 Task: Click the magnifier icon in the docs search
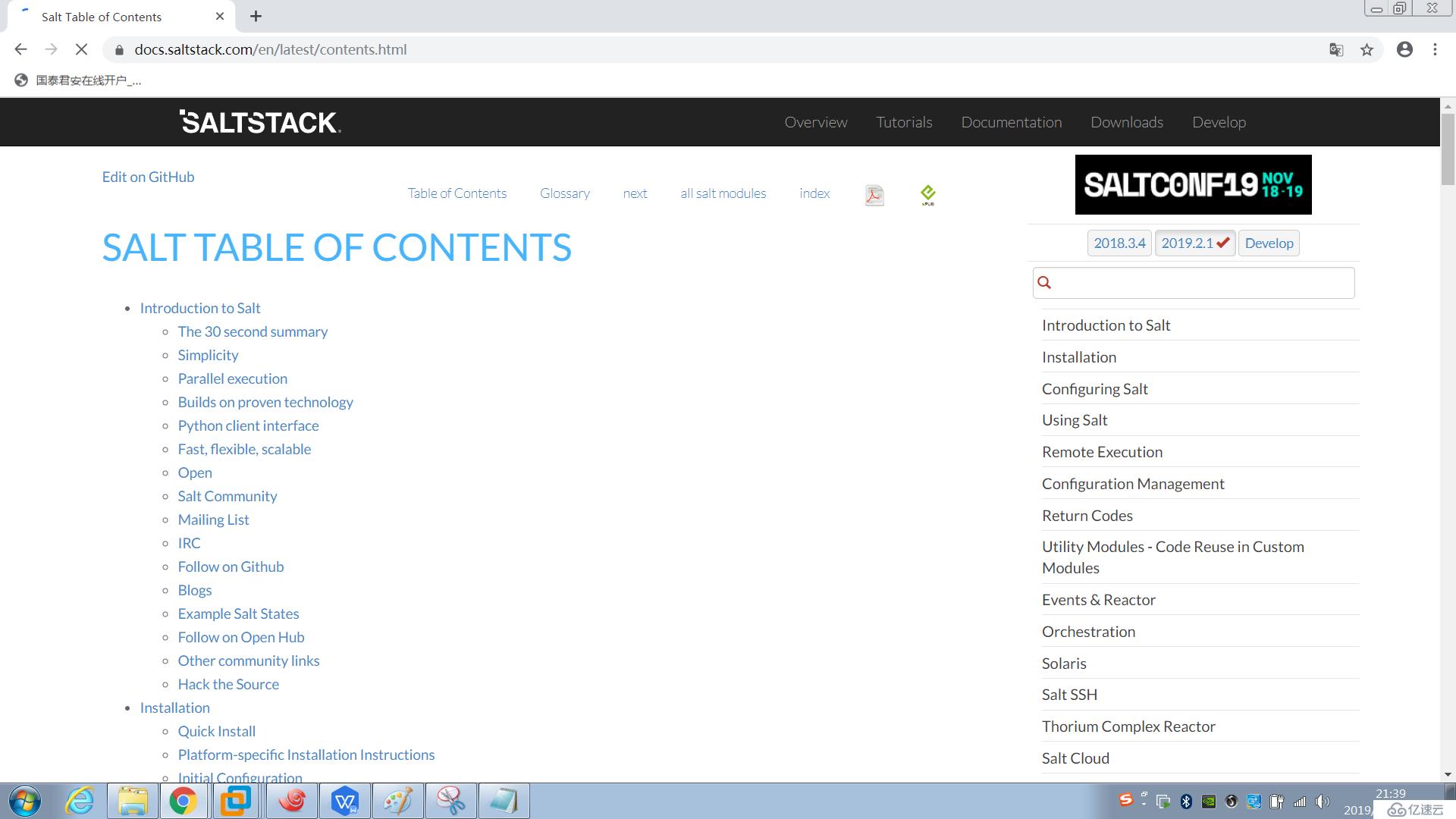coord(1044,283)
